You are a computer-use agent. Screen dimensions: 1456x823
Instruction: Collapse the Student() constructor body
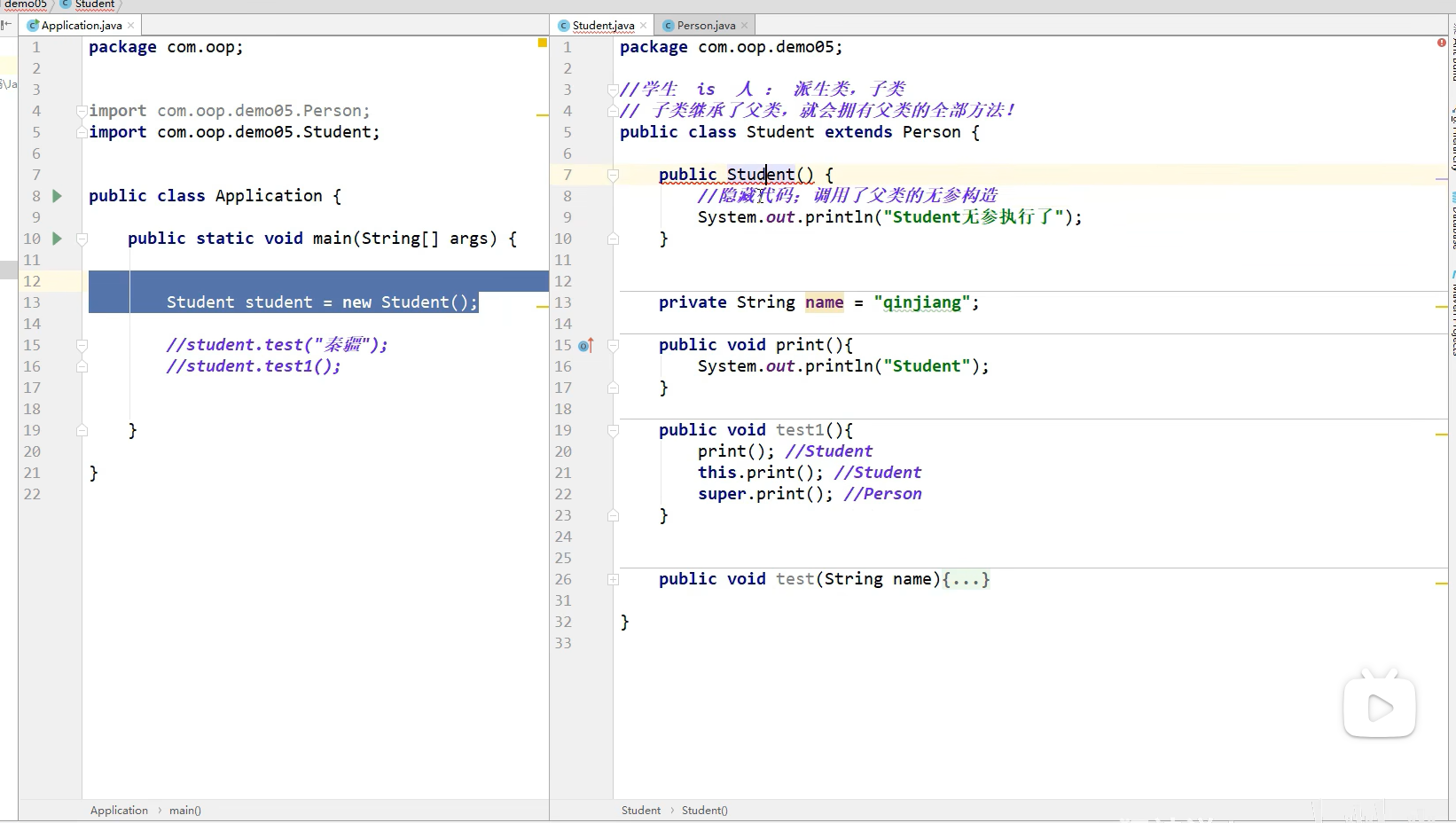coord(613,175)
